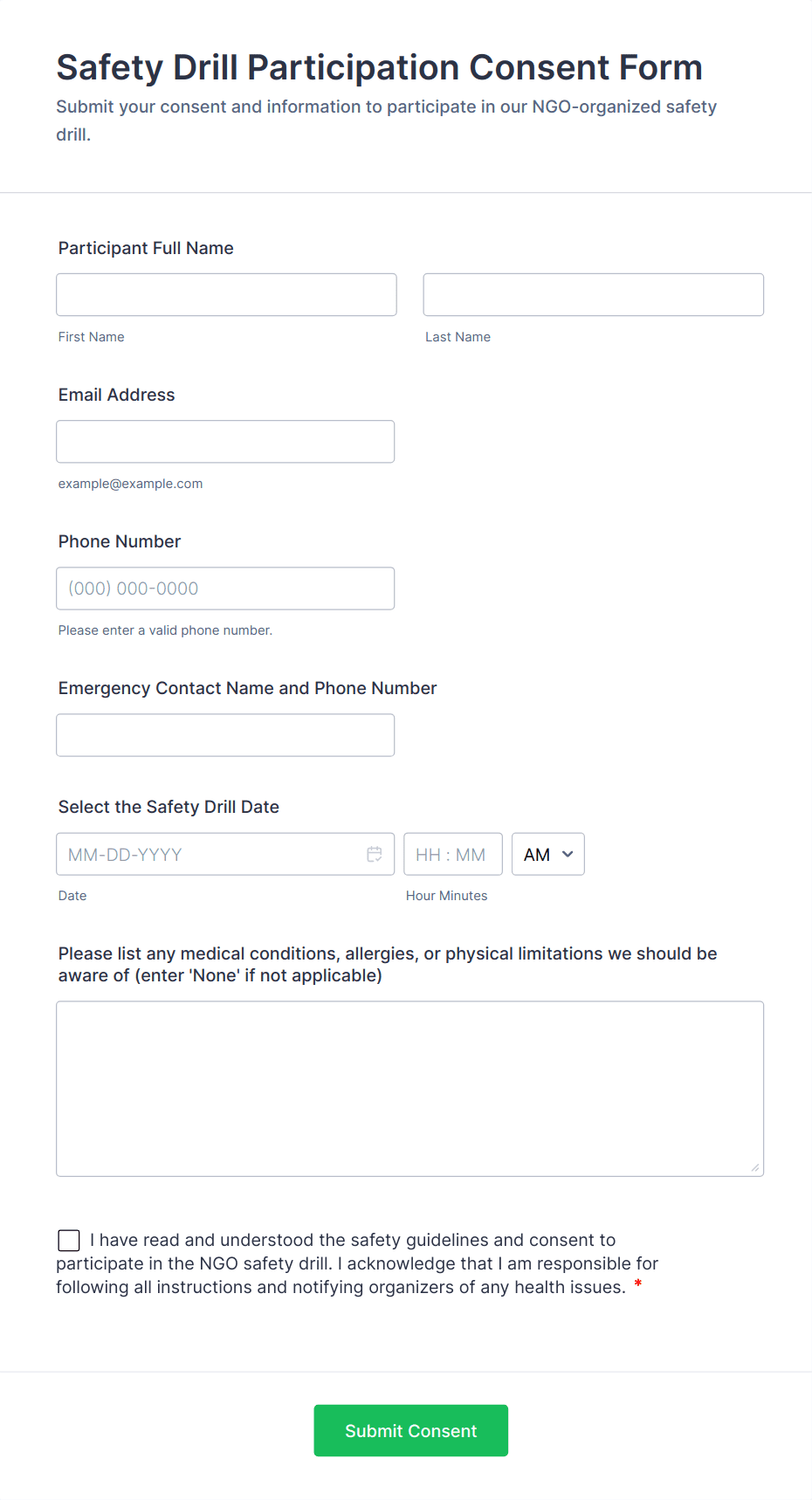Click the MM-DD-YYYY date field
The image size is (812, 1500).
click(210, 854)
